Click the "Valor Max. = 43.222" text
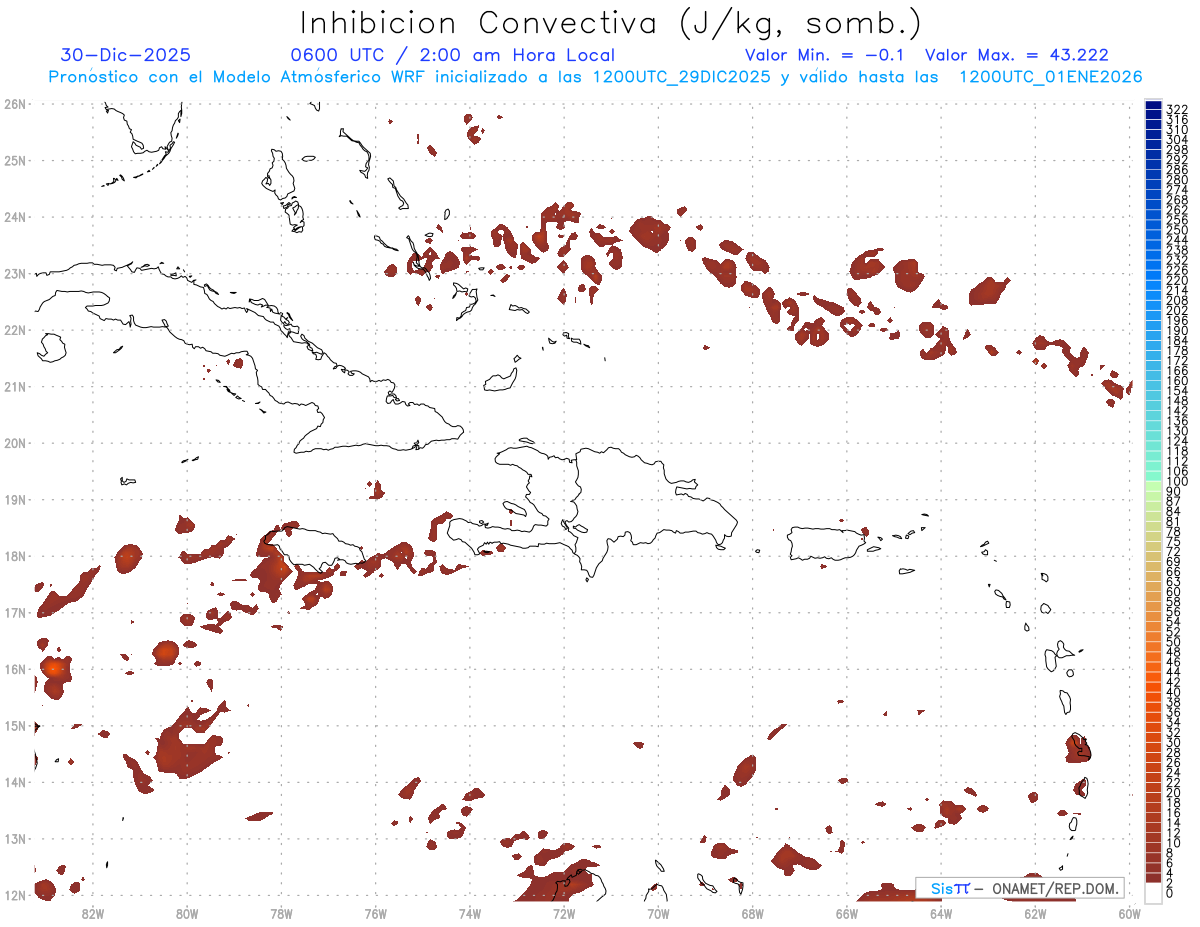Image resolution: width=1200 pixels, height=927 pixels. point(1017,55)
